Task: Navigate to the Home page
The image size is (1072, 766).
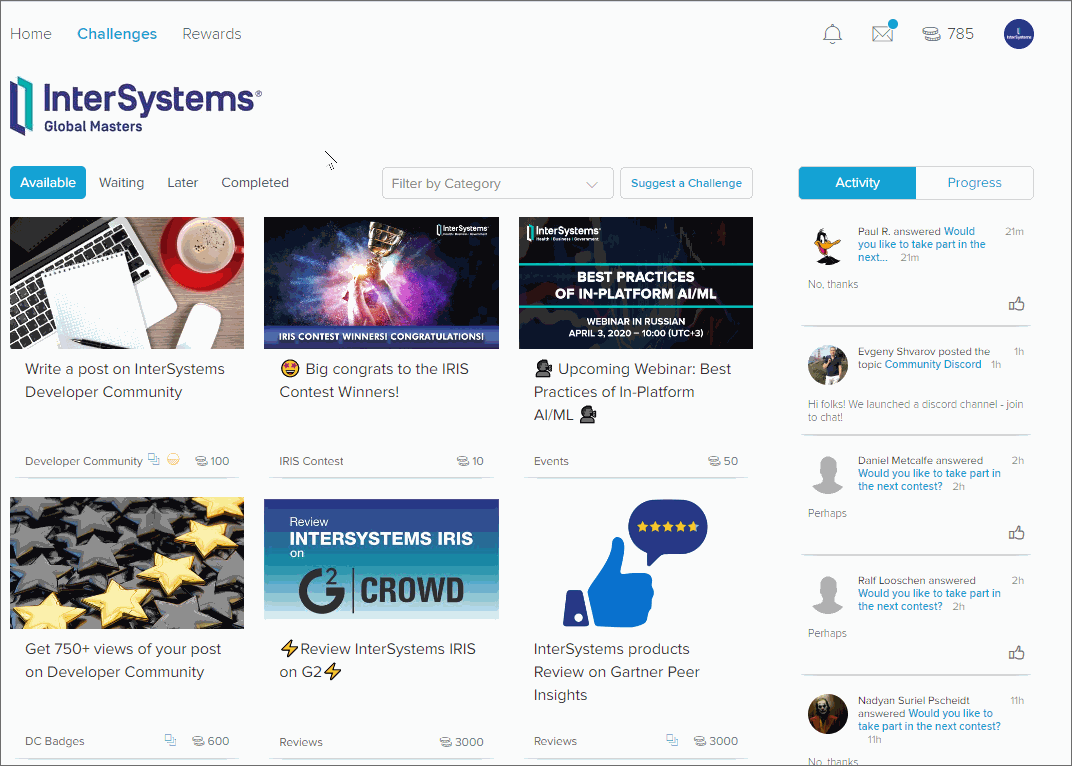Action: click(31, 34)
